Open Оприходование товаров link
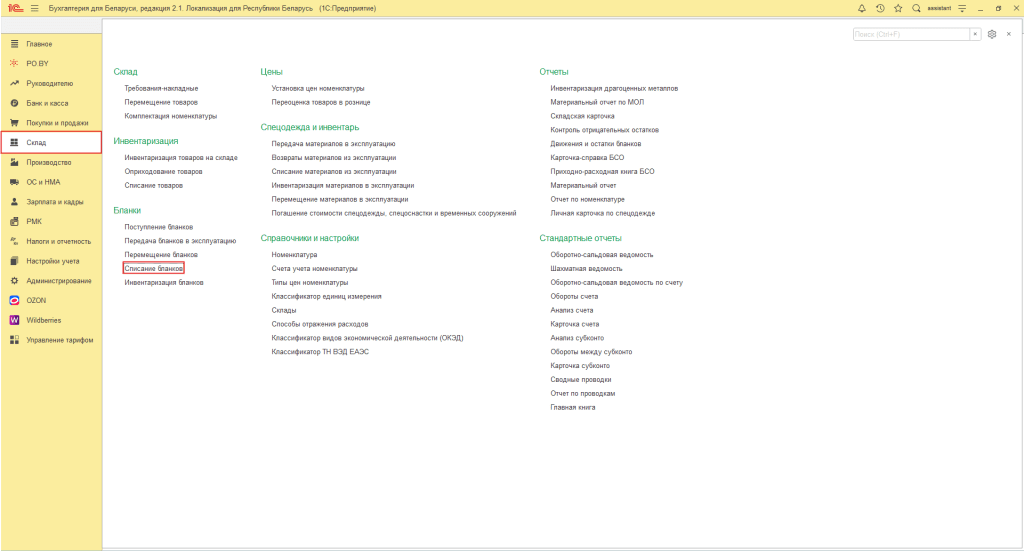Image resolution: width=1024 pixels, height=551 pixels. click(163, 172)
